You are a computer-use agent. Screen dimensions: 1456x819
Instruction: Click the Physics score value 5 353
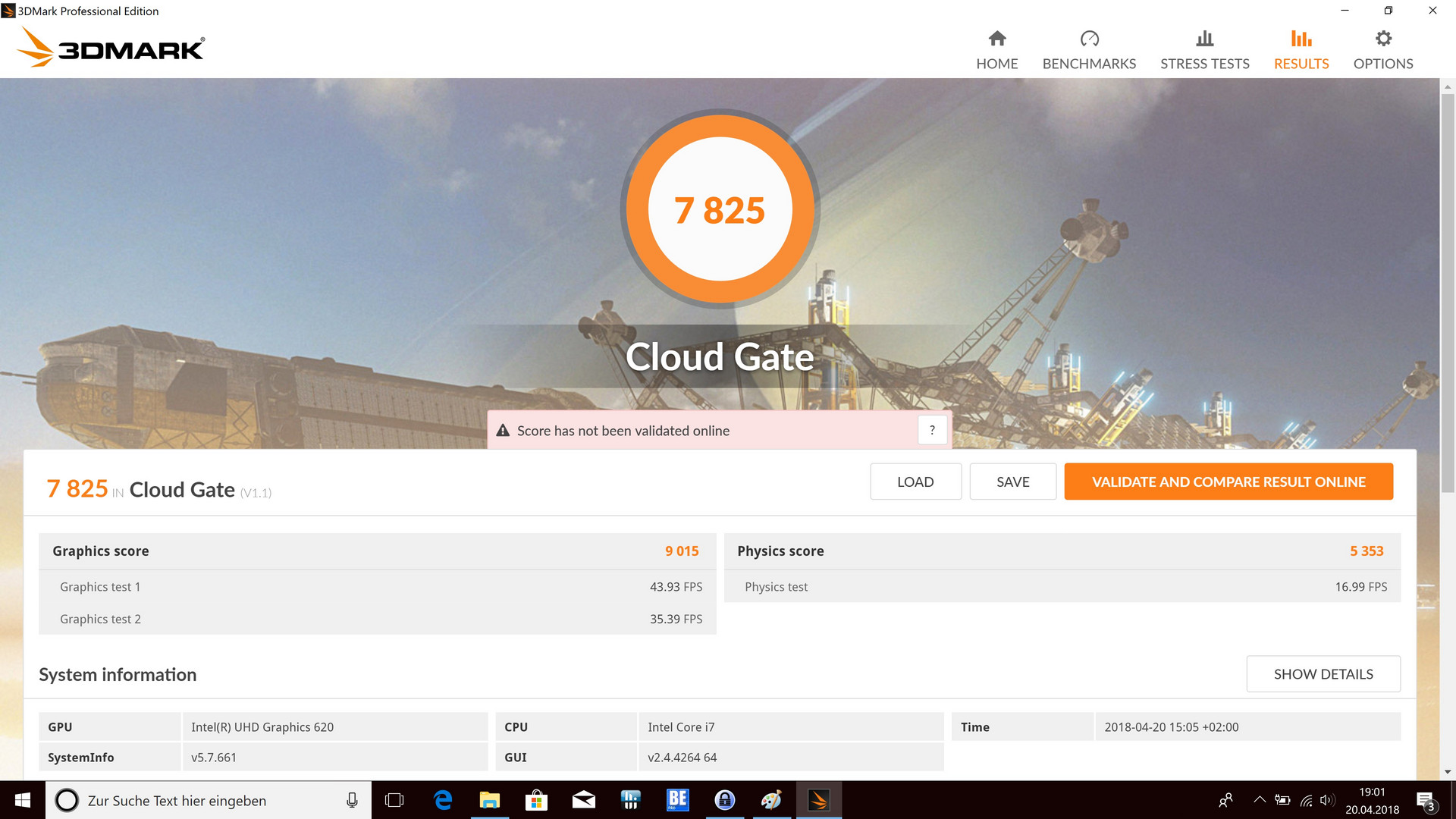point(1367,551)
